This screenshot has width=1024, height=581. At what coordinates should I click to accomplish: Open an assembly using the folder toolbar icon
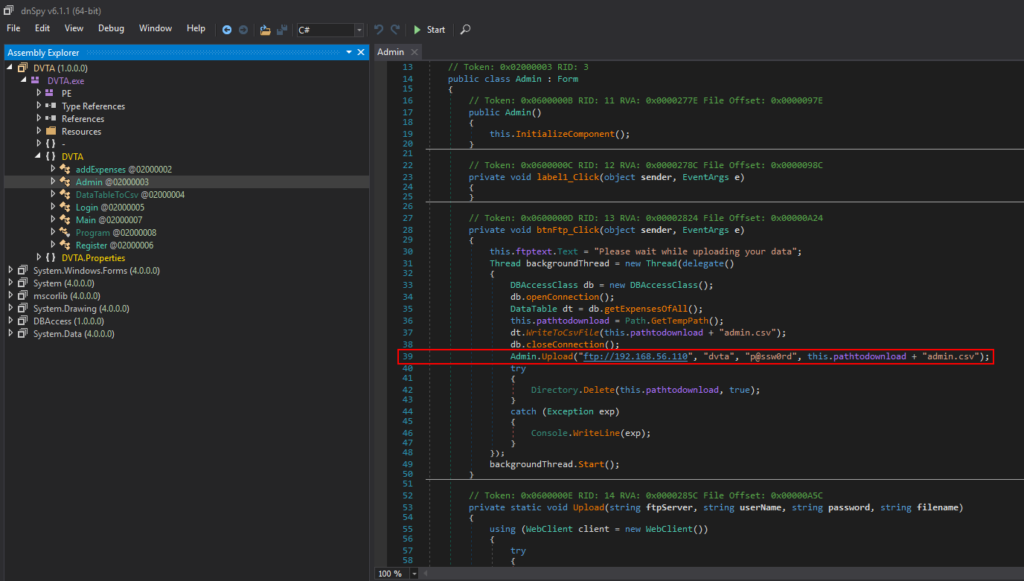tap(264, 29)
